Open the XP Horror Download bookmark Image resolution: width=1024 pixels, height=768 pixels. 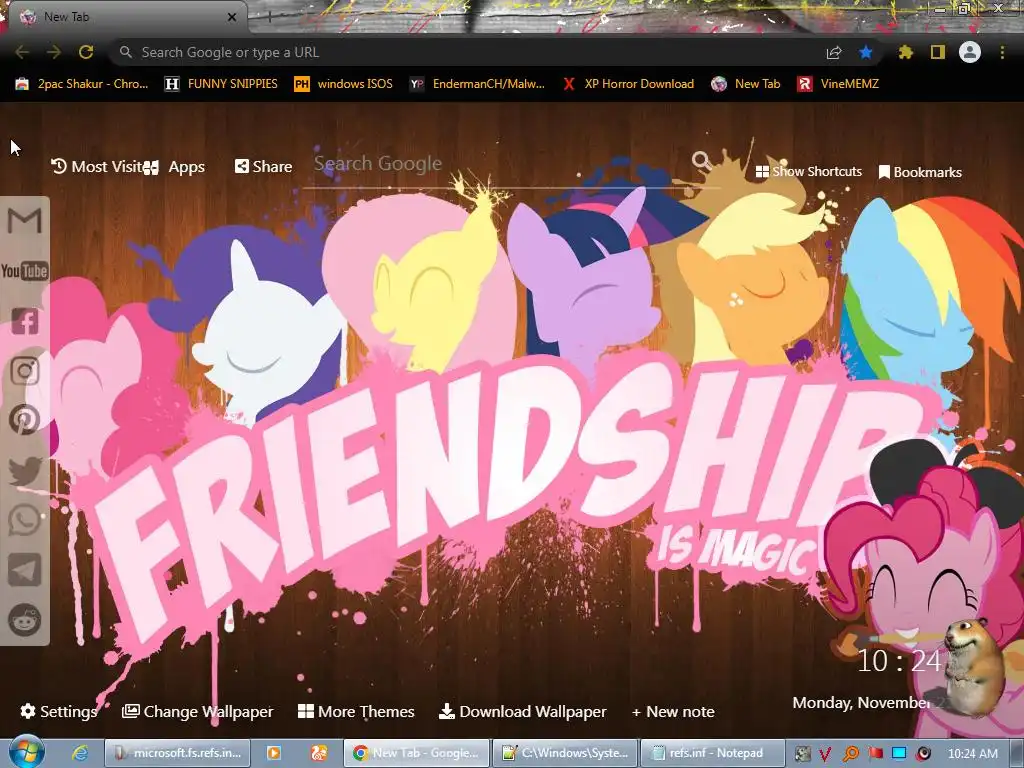(628, 84)
